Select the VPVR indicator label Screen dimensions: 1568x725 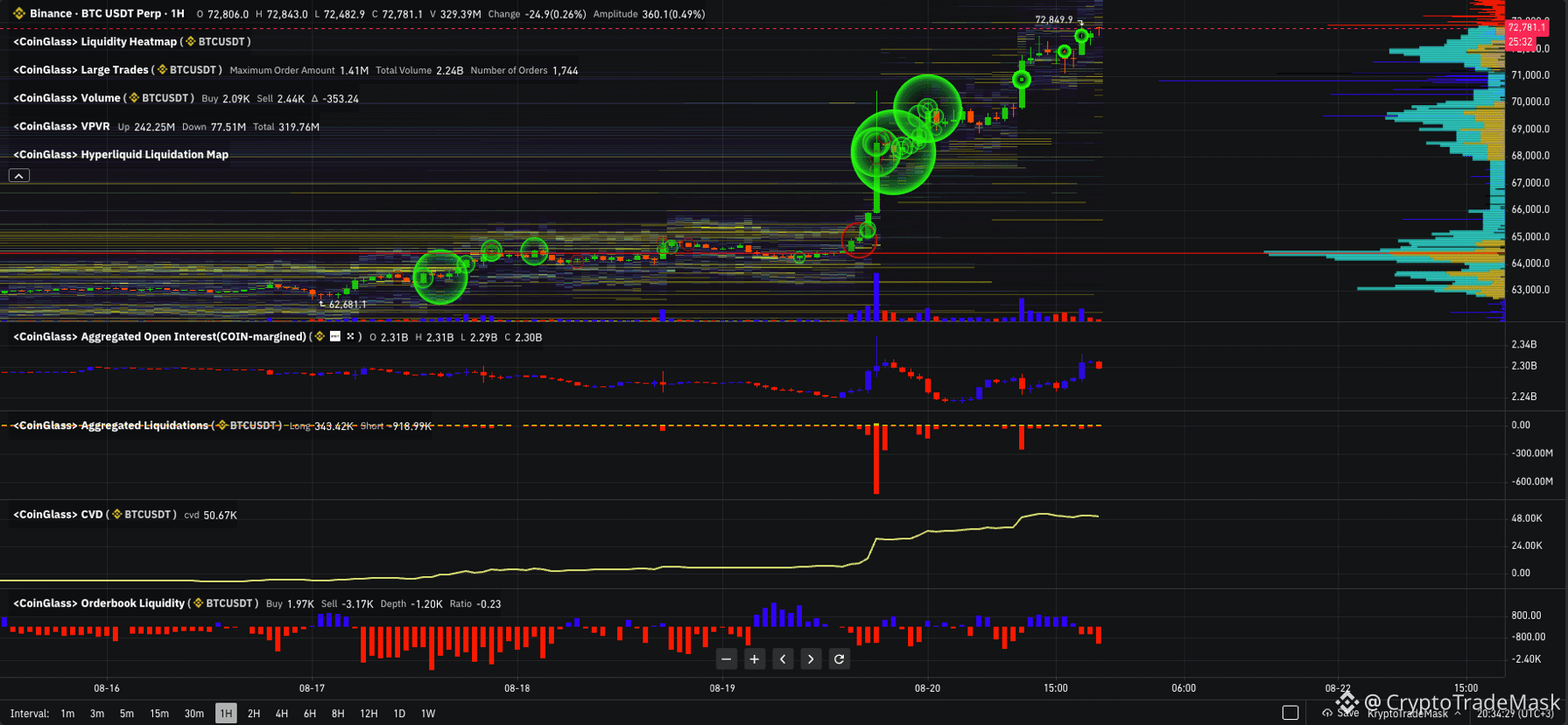coord(61,126)
